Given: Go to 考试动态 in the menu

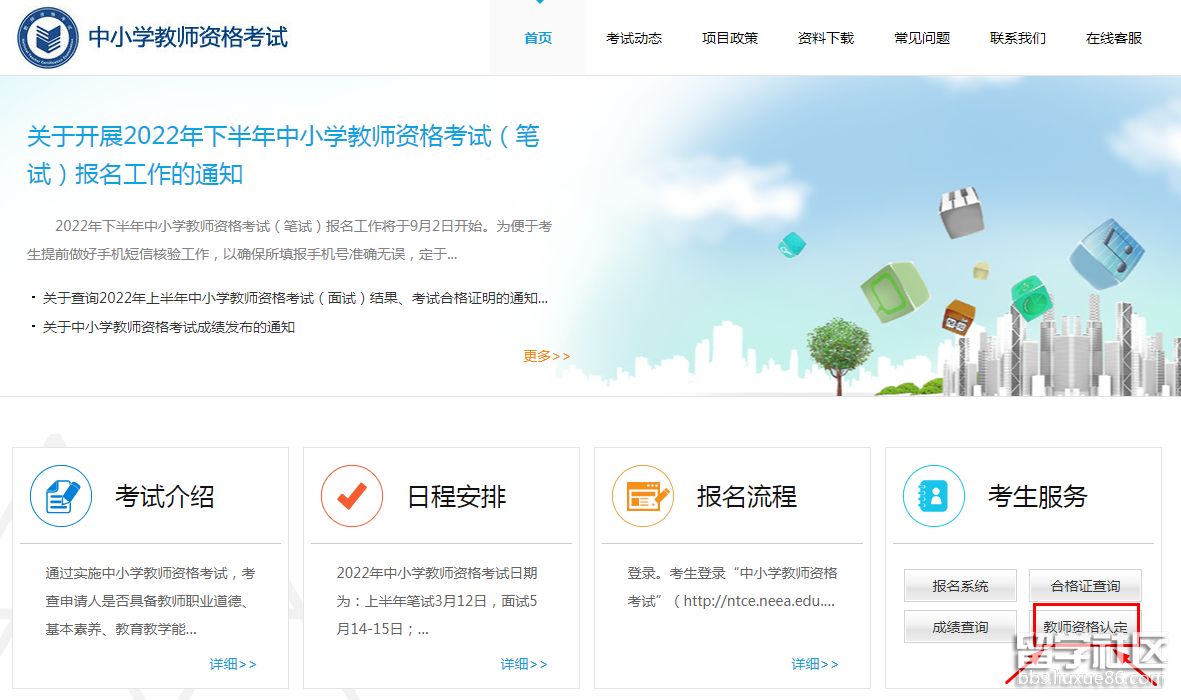Looking at the screenshot, I should pos(634,38).
